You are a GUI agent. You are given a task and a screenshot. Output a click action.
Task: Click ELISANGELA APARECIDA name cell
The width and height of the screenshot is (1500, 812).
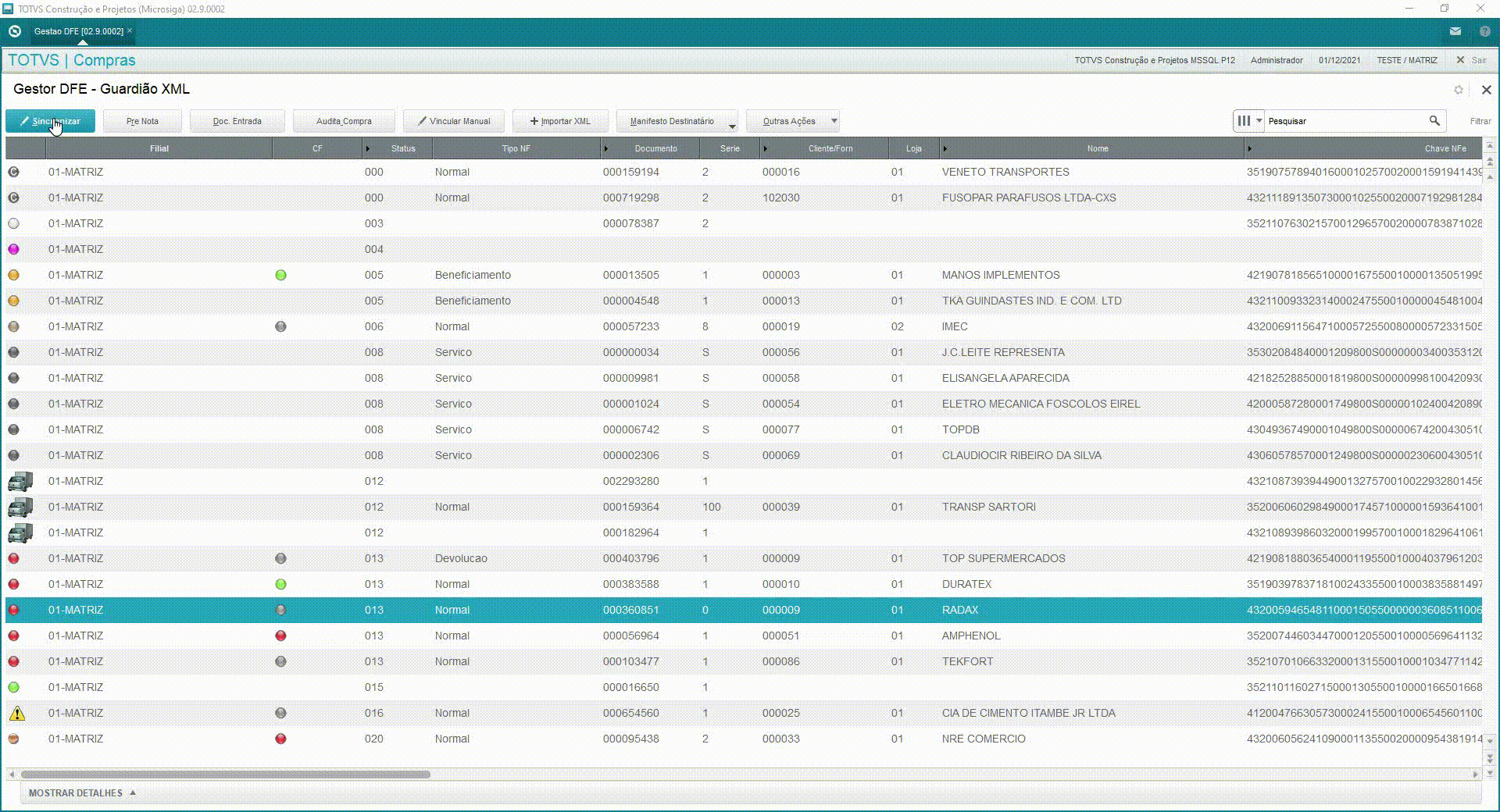(x=1005, y=378)
